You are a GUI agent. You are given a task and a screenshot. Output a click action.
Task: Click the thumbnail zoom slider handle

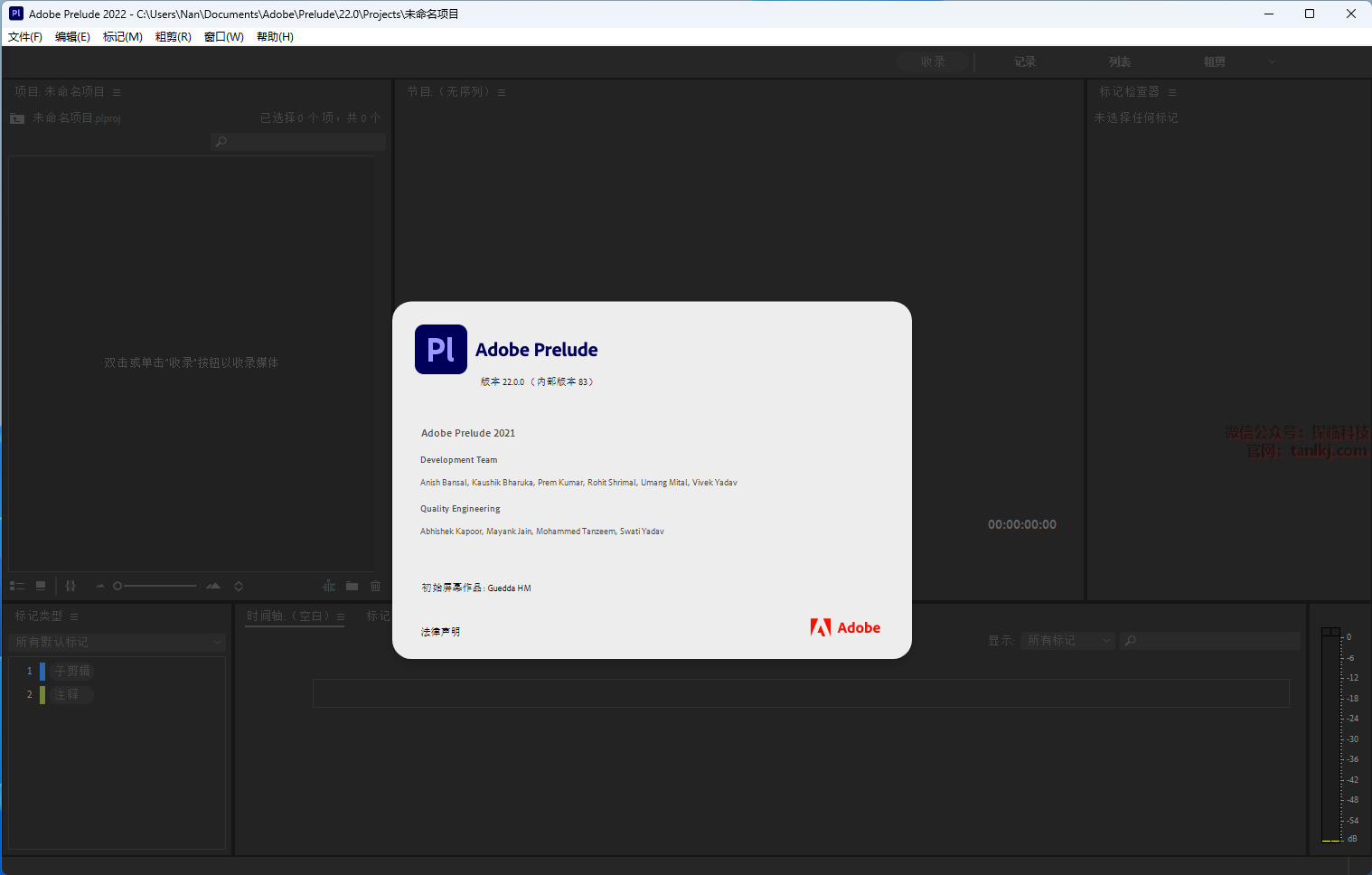tap(117, 586)
